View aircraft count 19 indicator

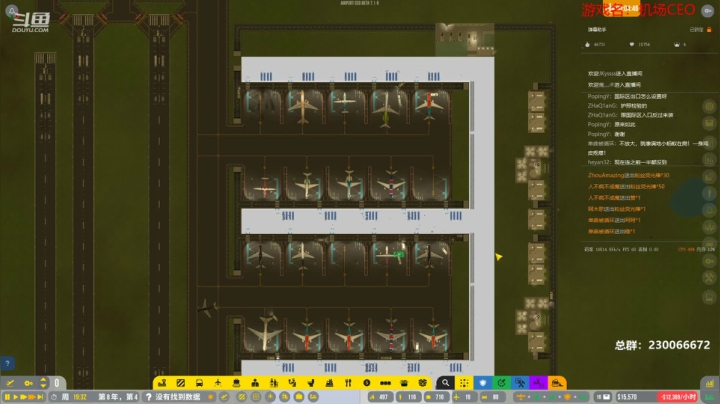point(464,397)
